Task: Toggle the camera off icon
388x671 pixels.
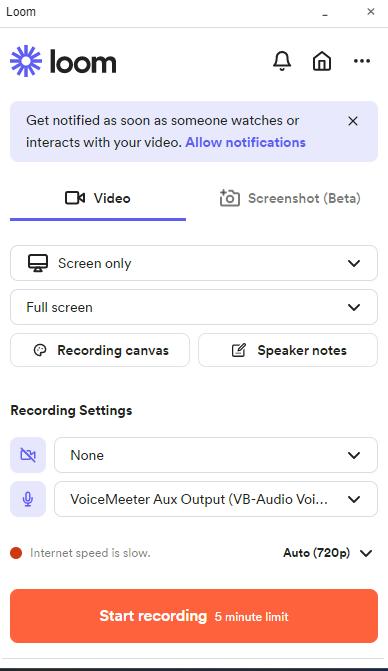Action: pyautogui.click(x=28, y=455)
